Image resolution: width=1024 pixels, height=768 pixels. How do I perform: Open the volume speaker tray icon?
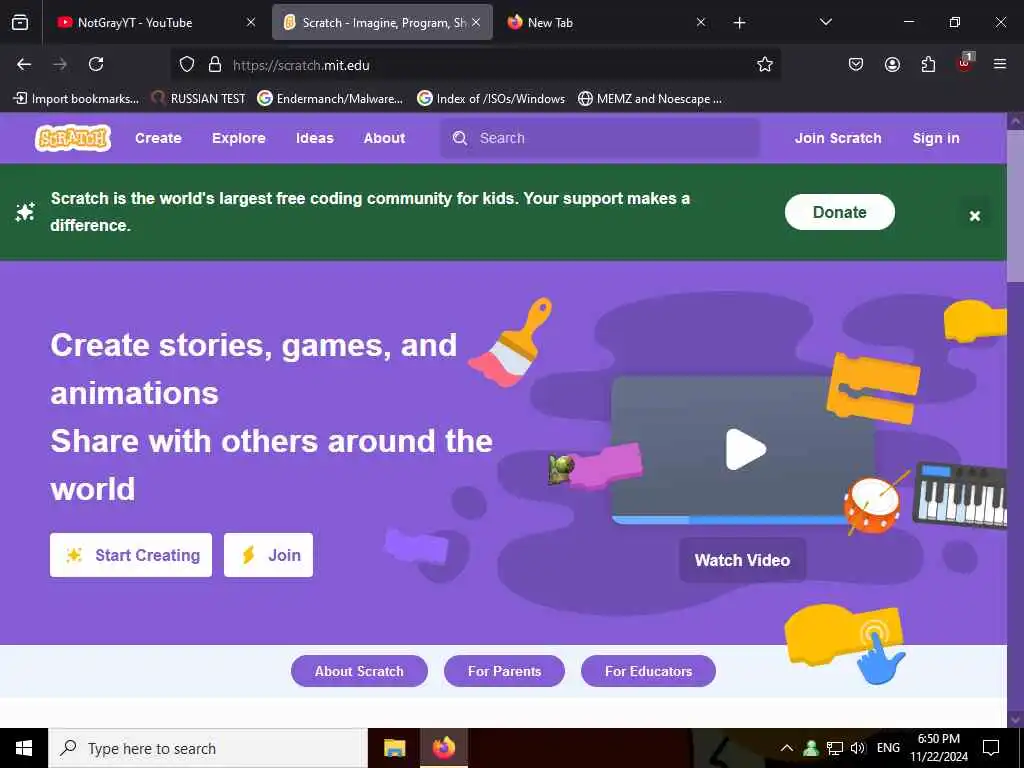(857, 748)
